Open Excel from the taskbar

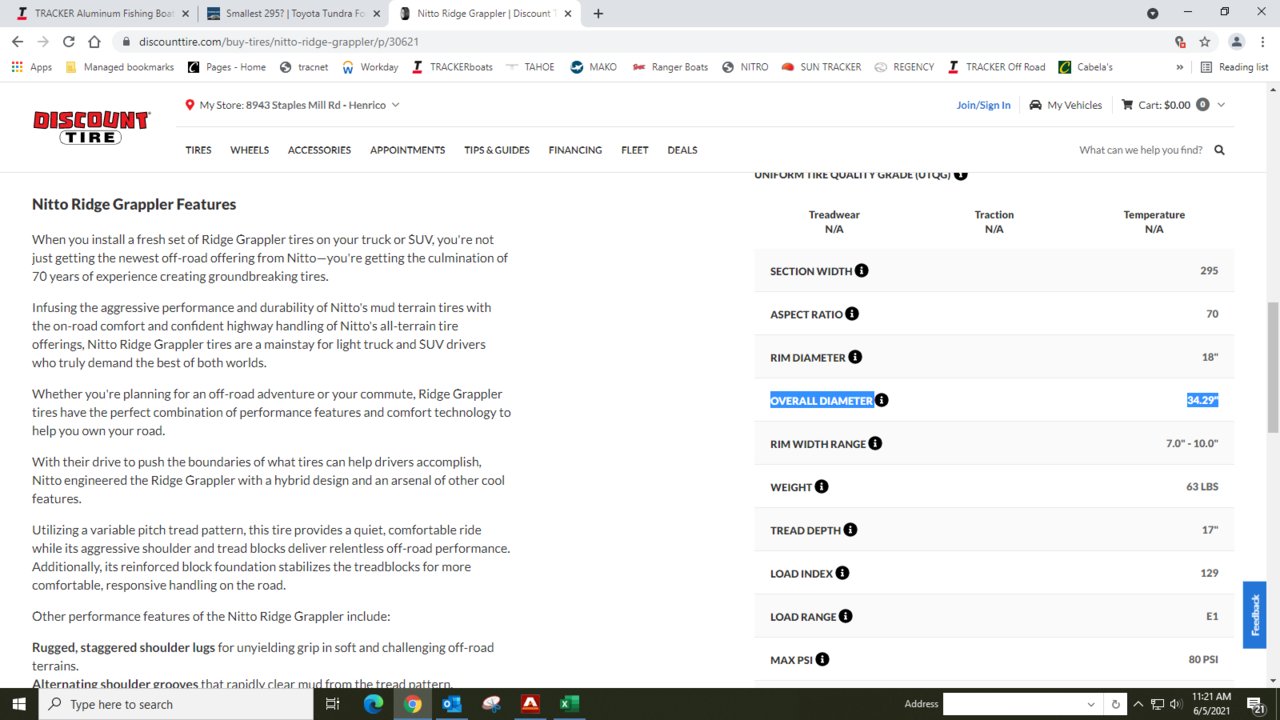point(569,704)
